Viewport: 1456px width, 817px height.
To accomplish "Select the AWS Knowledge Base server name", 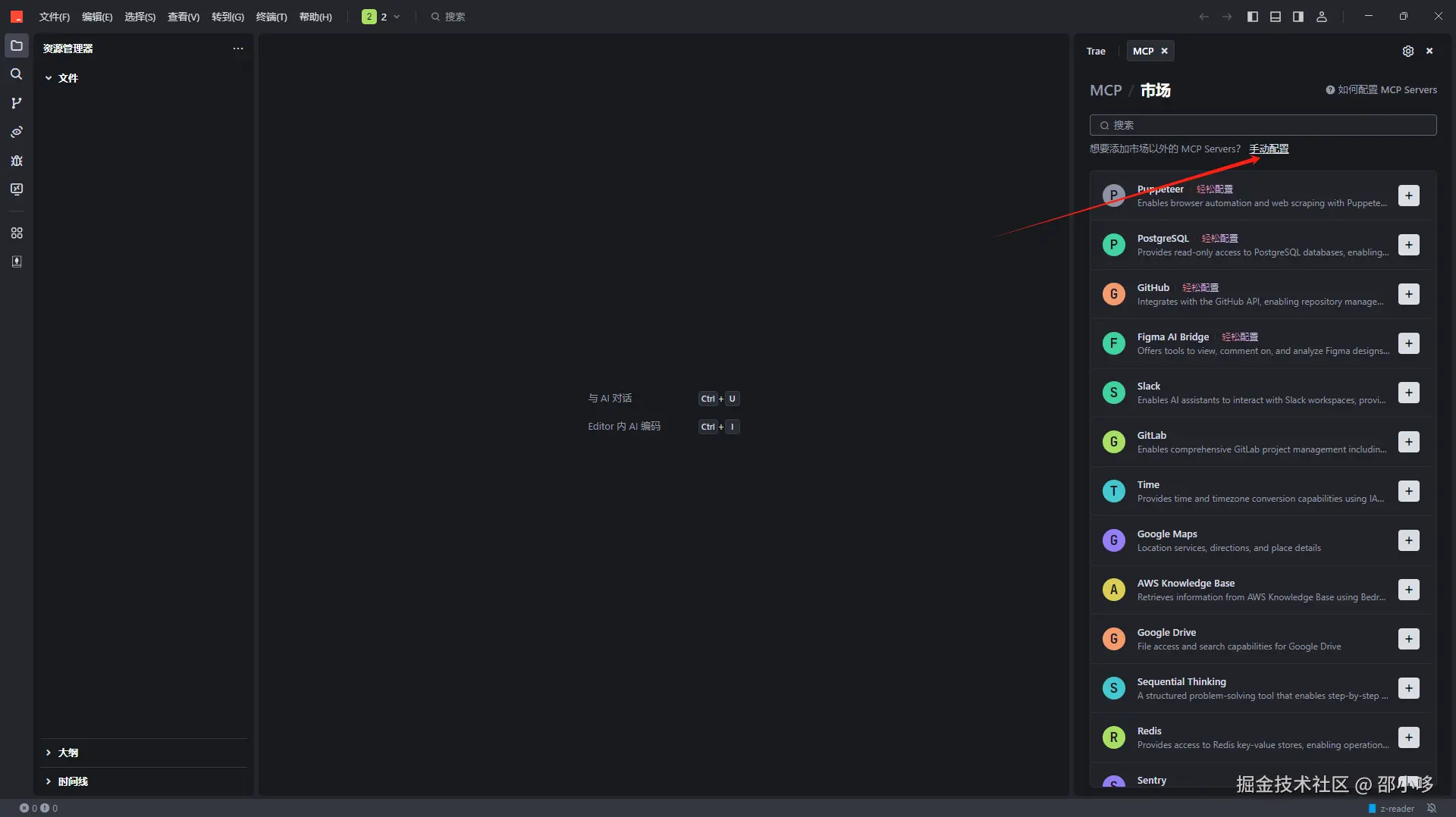I will click(x=1186, y=583).
